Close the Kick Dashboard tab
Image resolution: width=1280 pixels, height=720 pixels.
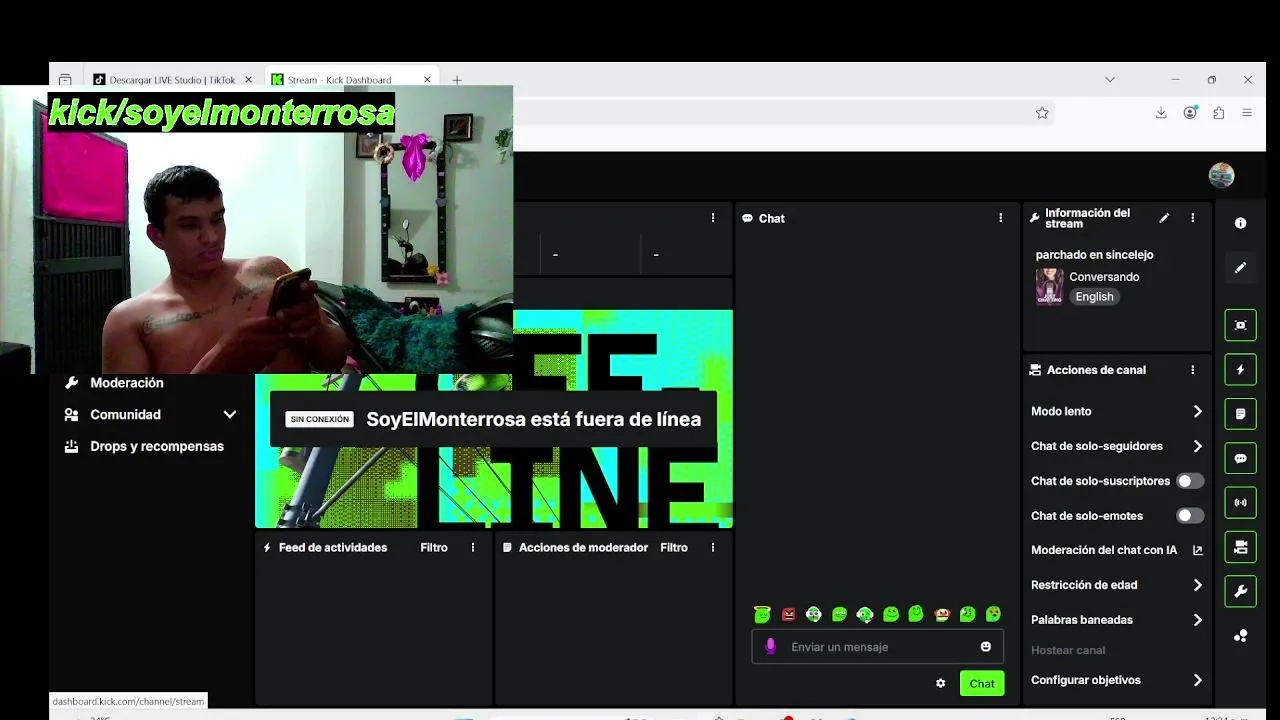click(427, 80)
